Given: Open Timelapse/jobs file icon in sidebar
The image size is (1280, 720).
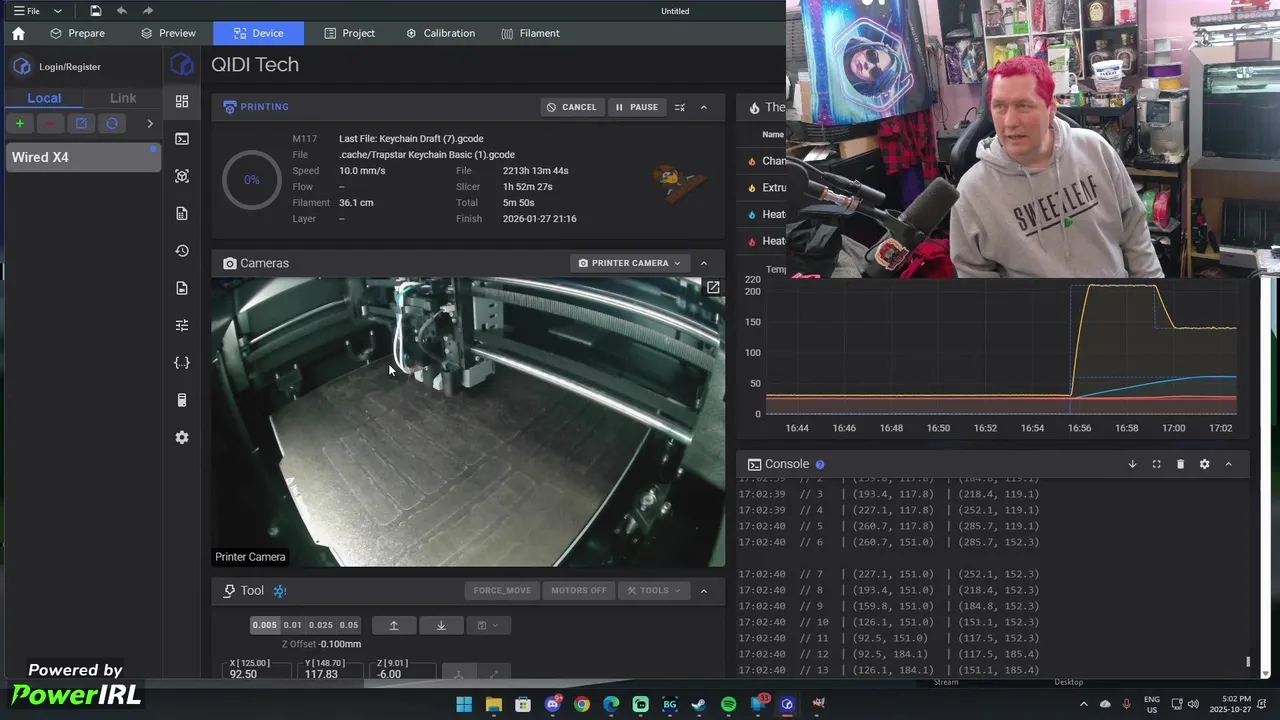Looking at the screenshot, I should click(182, 288).
